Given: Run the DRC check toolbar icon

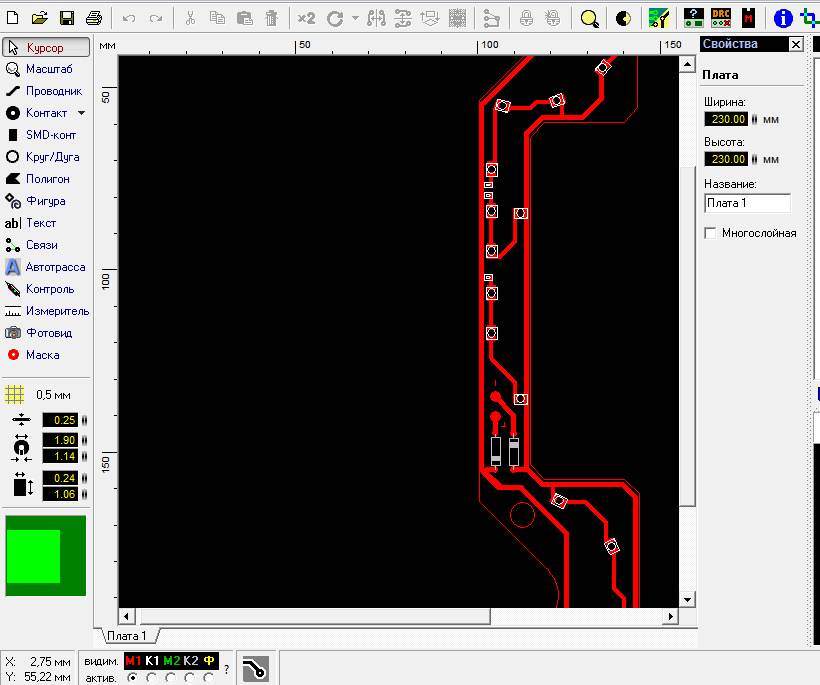Looking at the screenshot, I should coord(721,18).
